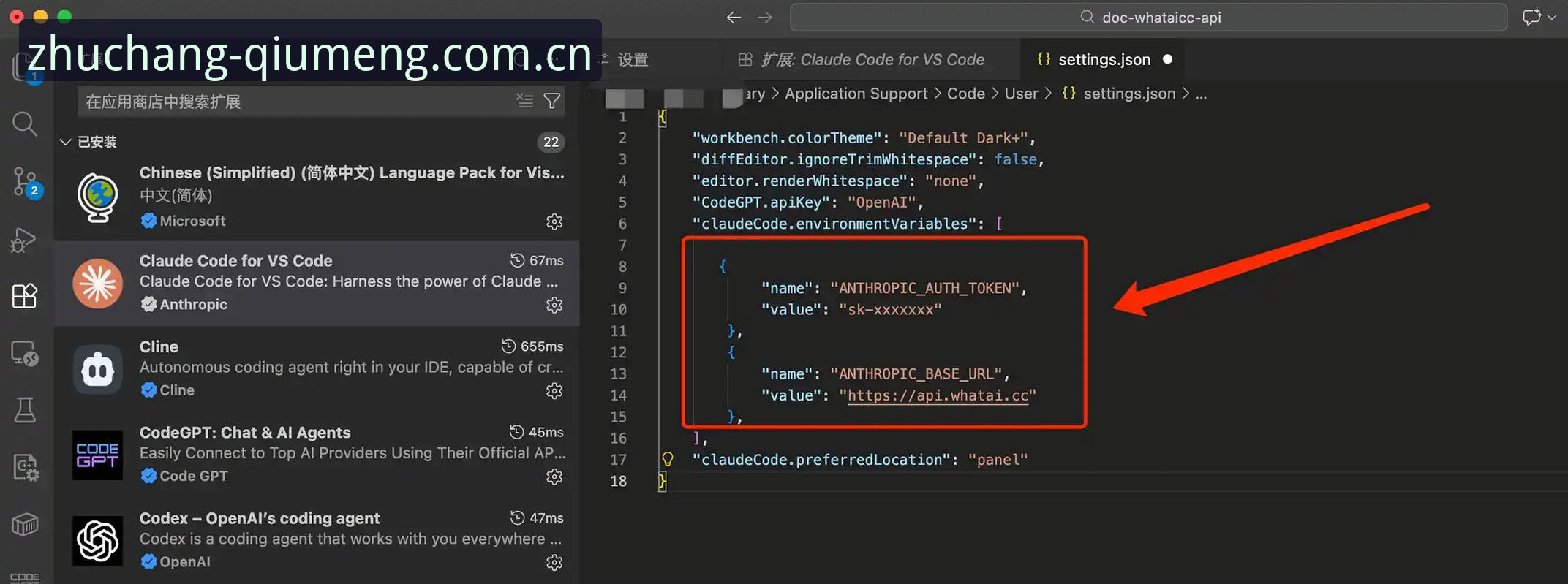
Task: Click the "sk-xxxxxxx" value string
Action: click(890, 310)
